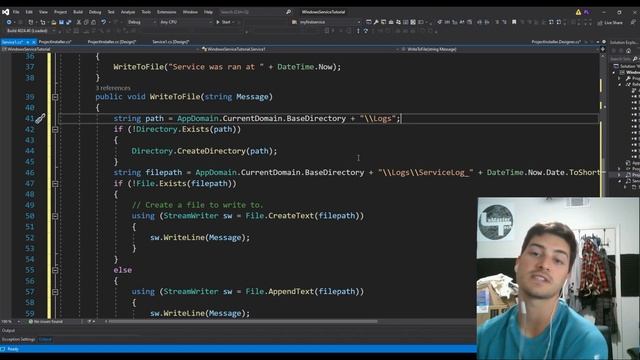Collapse the using block at line 50
640x360 pixels.
(55, 216)
